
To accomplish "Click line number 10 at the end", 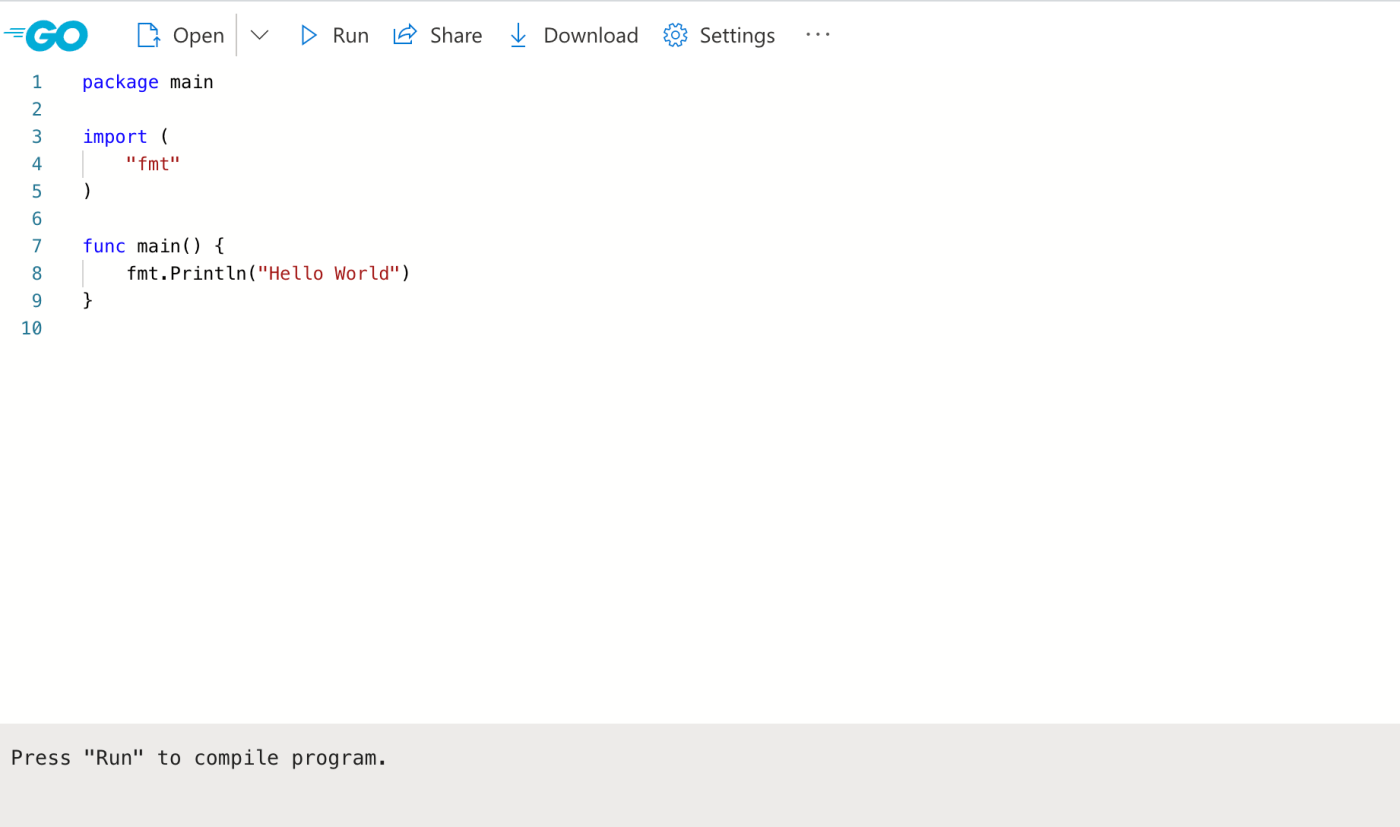I will click(32, 328).
